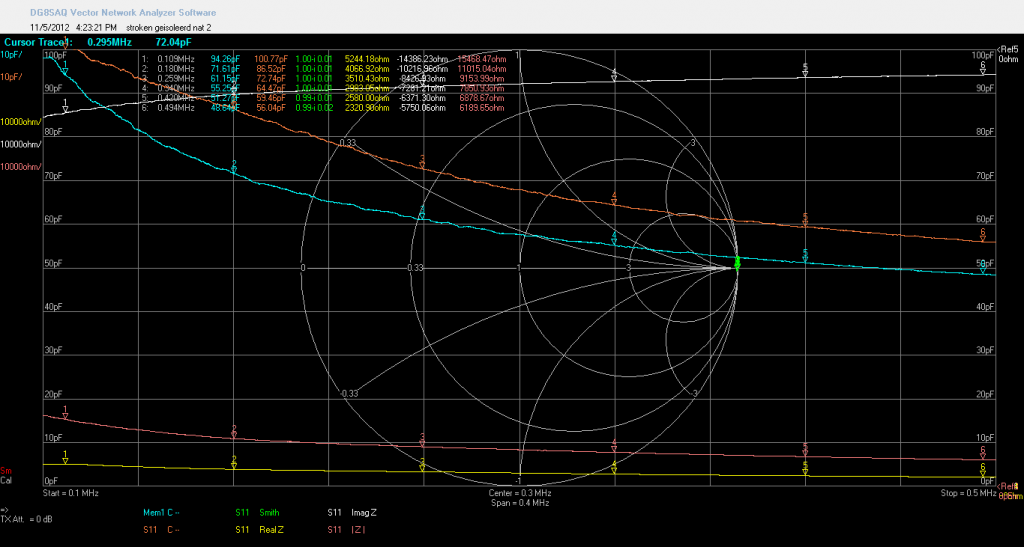Pick yellow marker 4 on the RealZ trace

614,467
